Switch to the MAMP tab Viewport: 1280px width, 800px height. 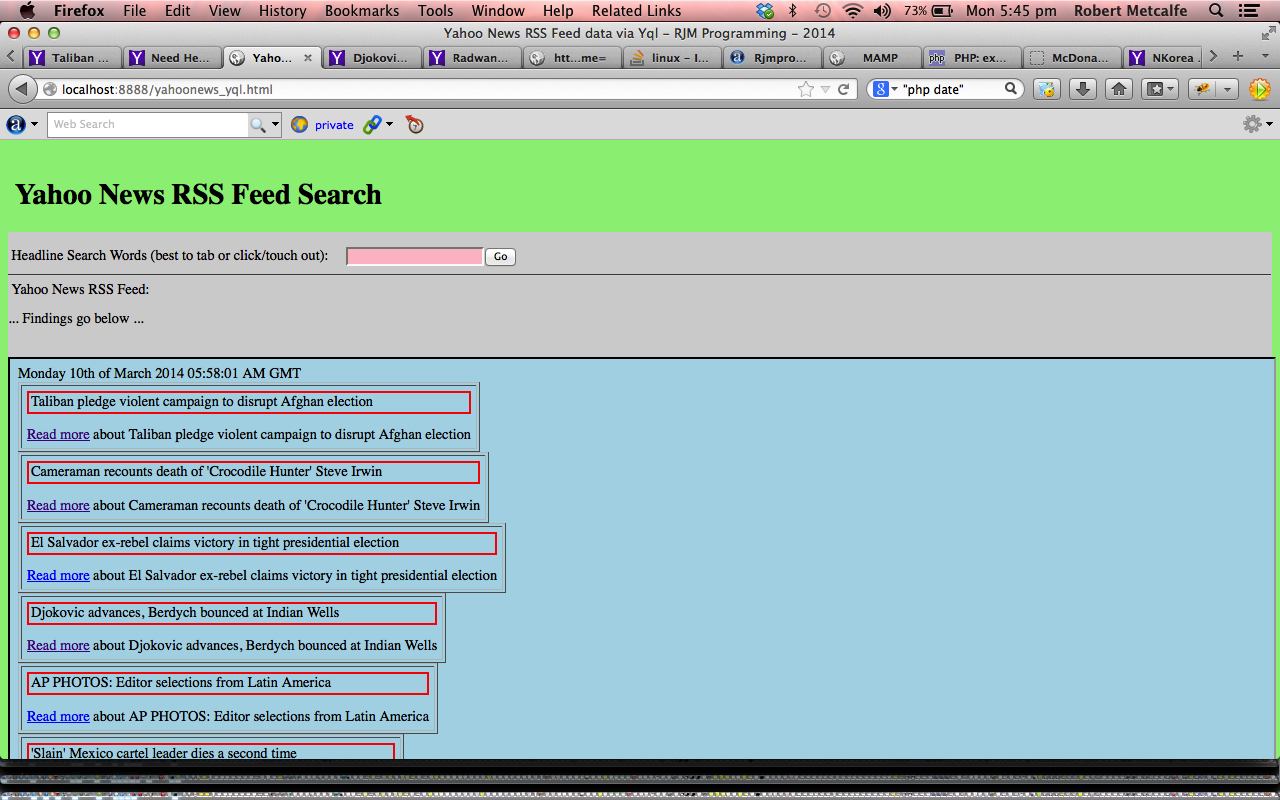pyautogui.click(x=872, y=58)
